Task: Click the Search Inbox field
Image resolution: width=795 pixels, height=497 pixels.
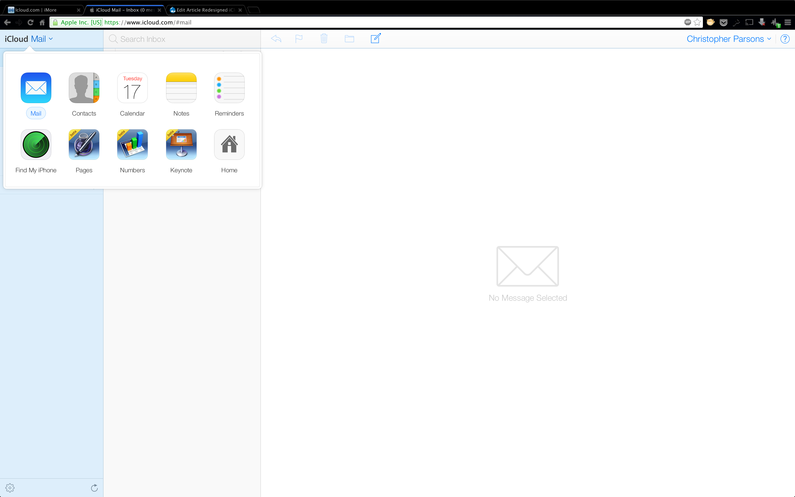Action: pos(180,39)
